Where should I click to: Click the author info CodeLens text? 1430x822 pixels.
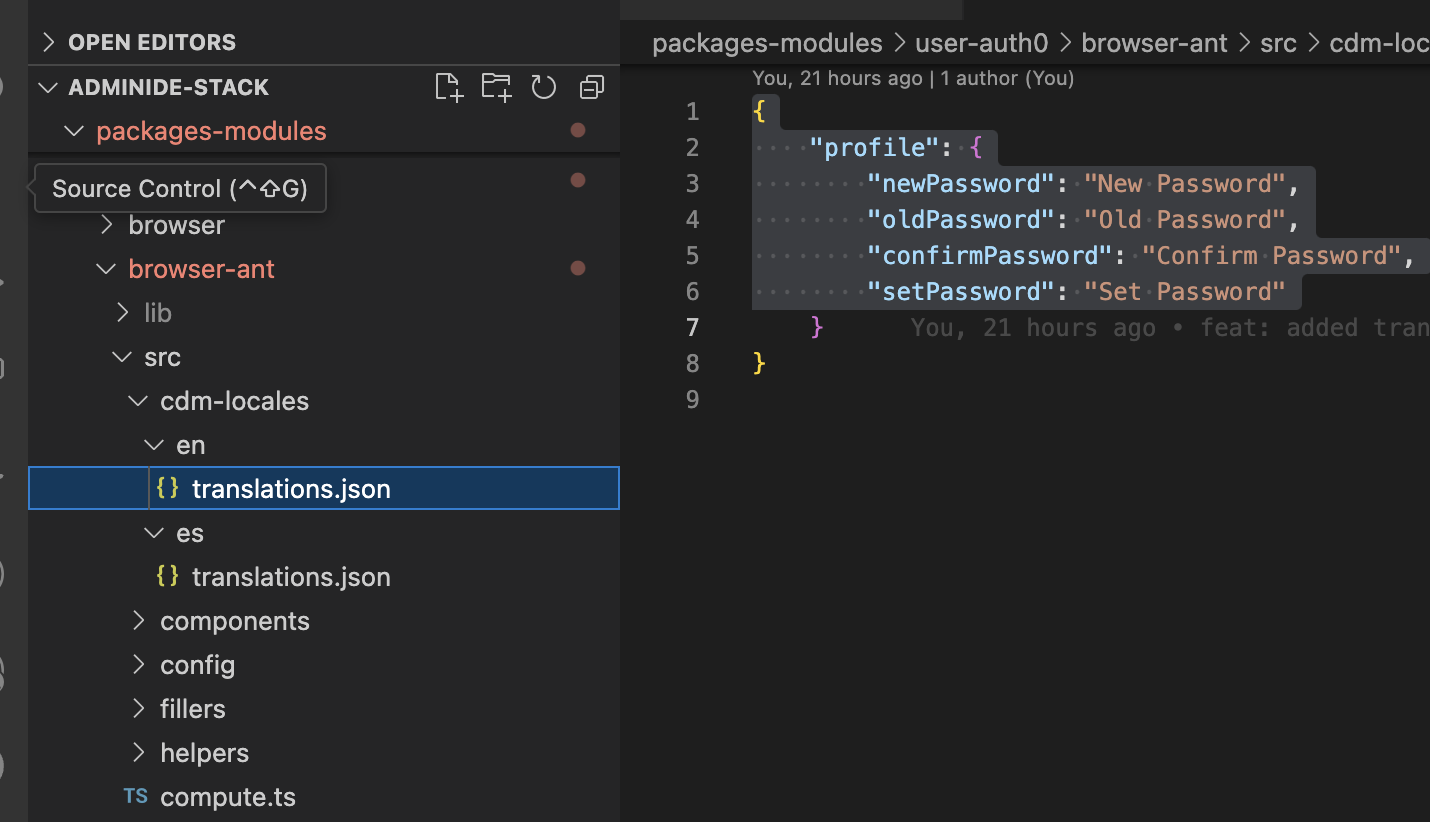[x=913, y=78]
